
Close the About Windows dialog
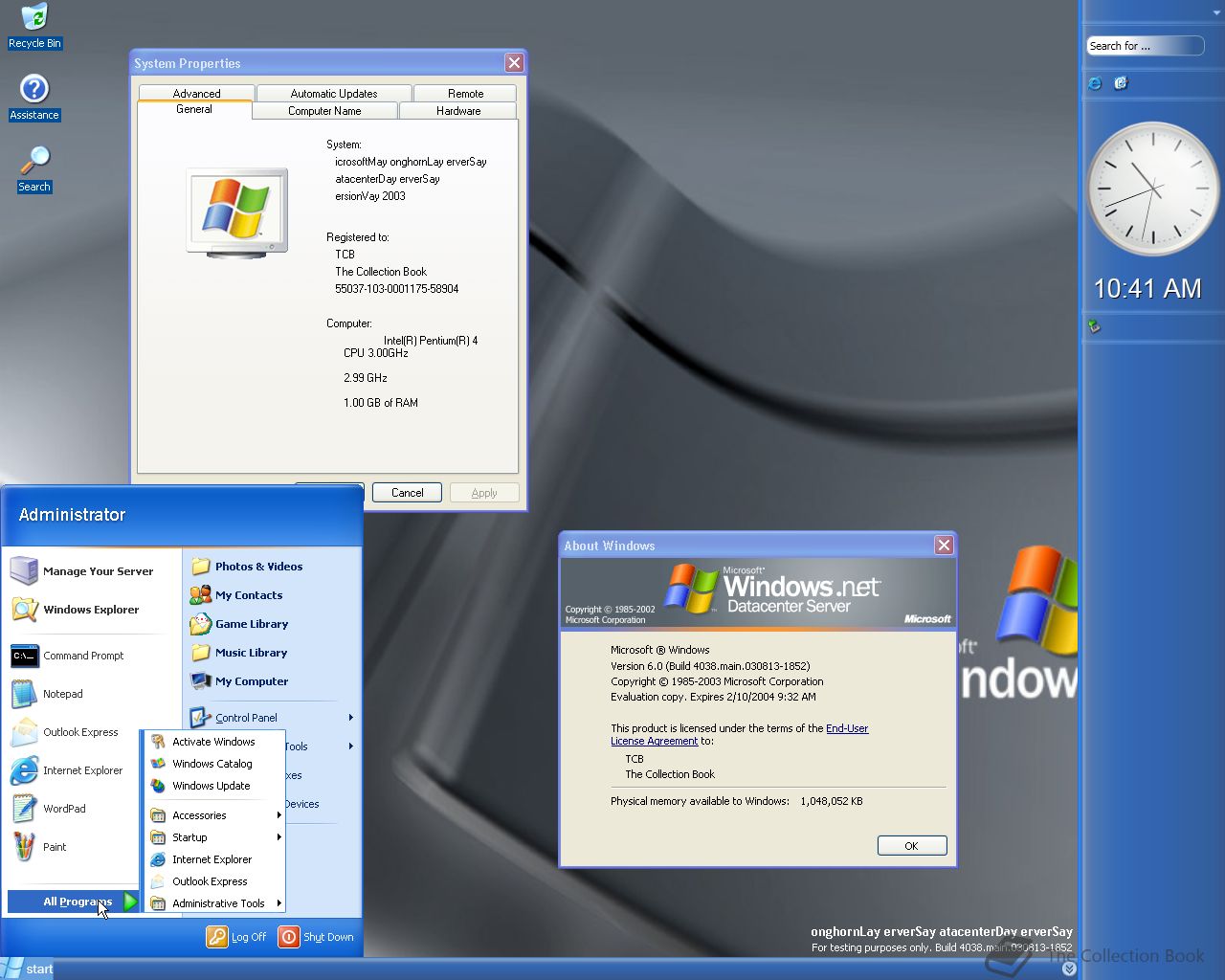(x=944, y=546)
